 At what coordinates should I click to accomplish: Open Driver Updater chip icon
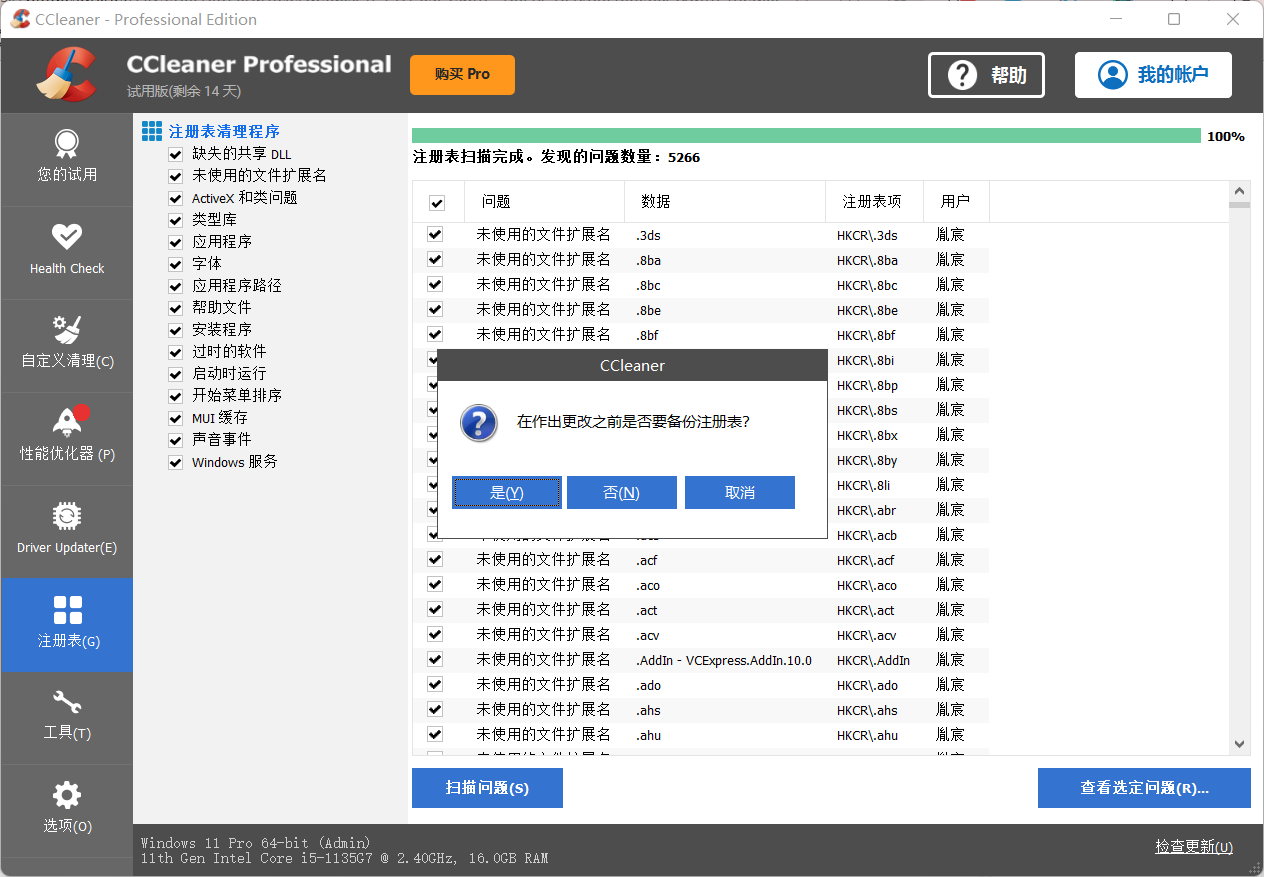[67, 516]
